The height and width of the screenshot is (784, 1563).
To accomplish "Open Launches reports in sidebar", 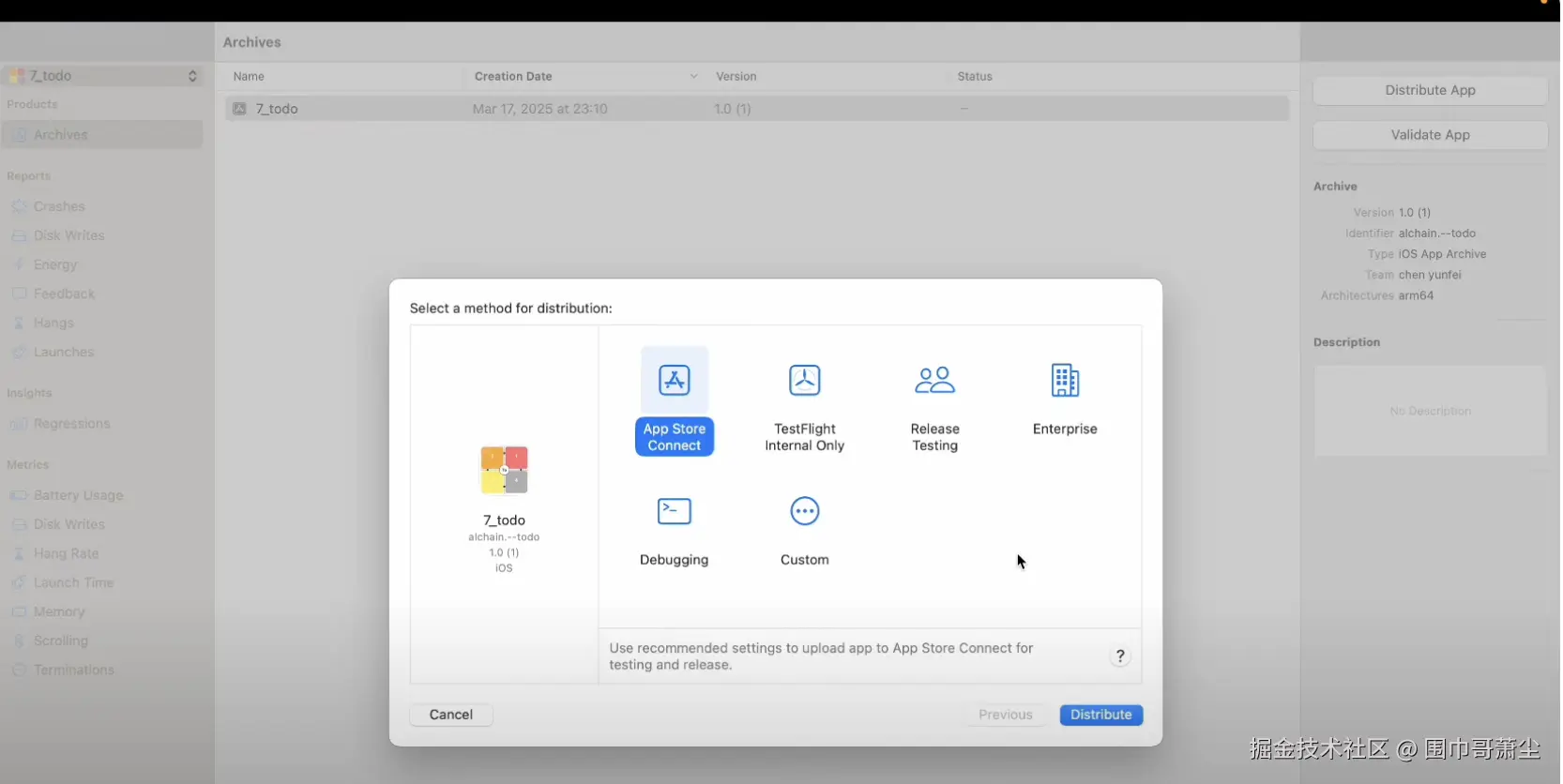I will pyautogui.click(x=63, y=352).
